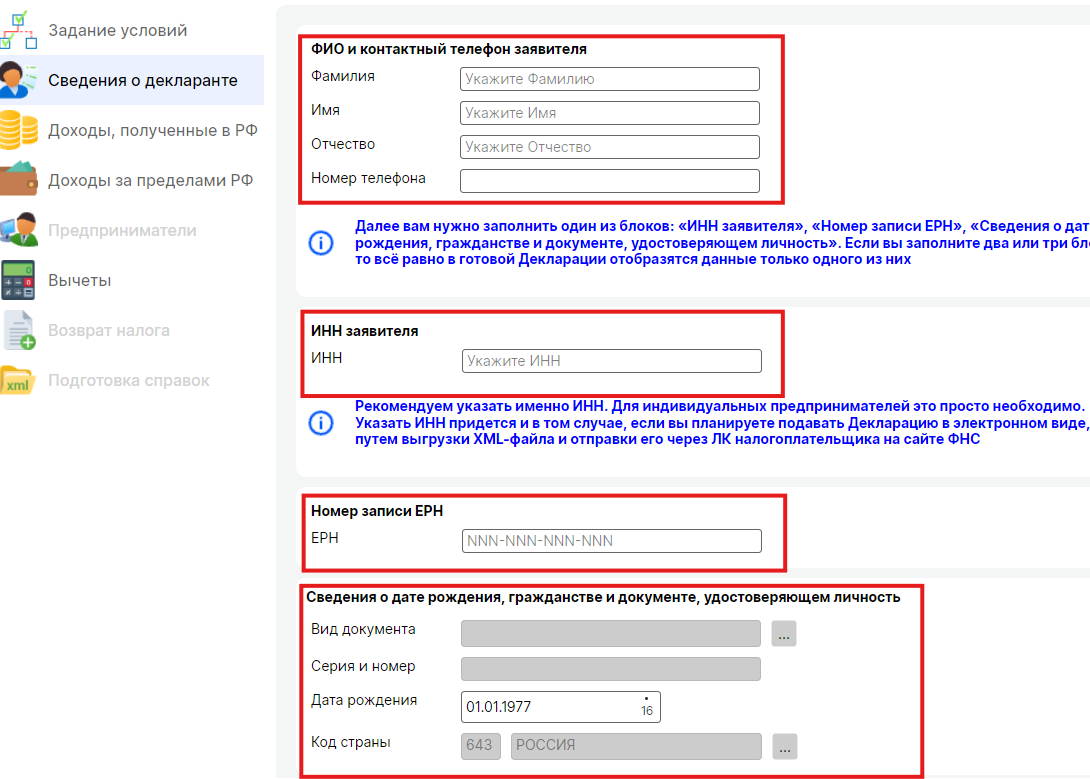This screenshot has width=1090, height=779.
Task: Click the Имя text field
Action: point(609,113)
